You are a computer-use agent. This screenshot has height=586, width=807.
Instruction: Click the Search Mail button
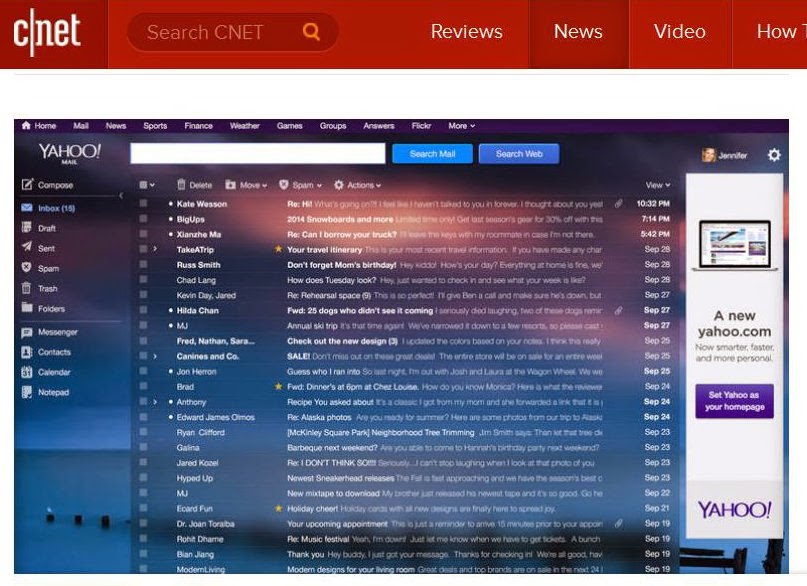432,154
